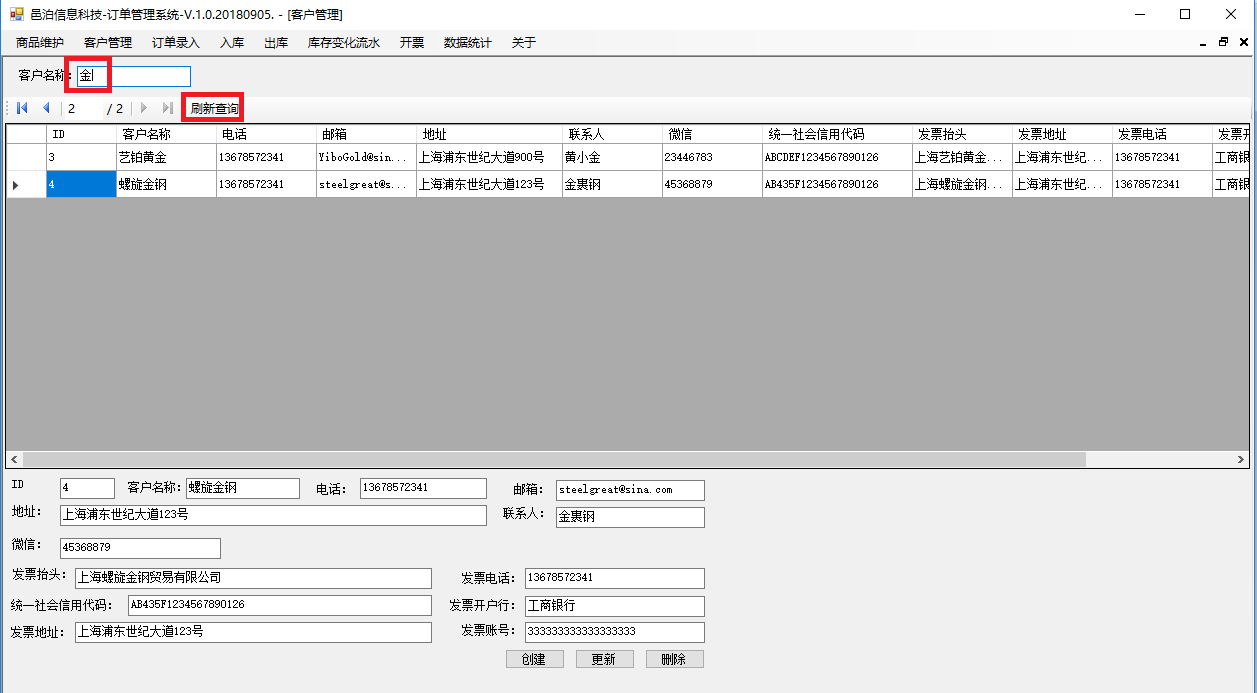Click the 刷新查询 button
Viewport: 1257px width, 693px height.
[x=214, y=108]
